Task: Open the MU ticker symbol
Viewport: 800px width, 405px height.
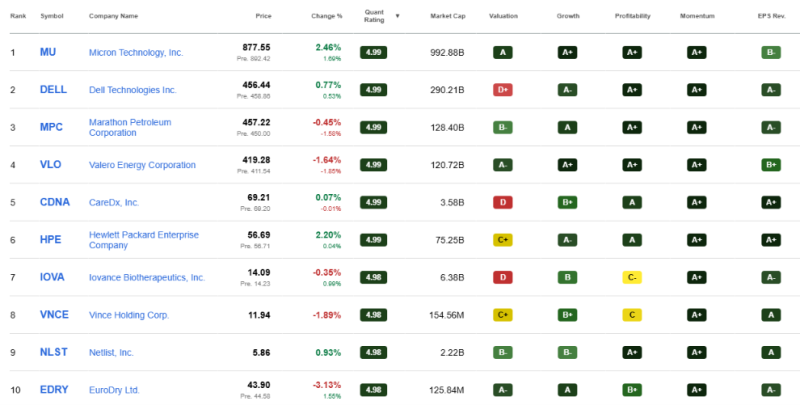Action: (48, 52)
